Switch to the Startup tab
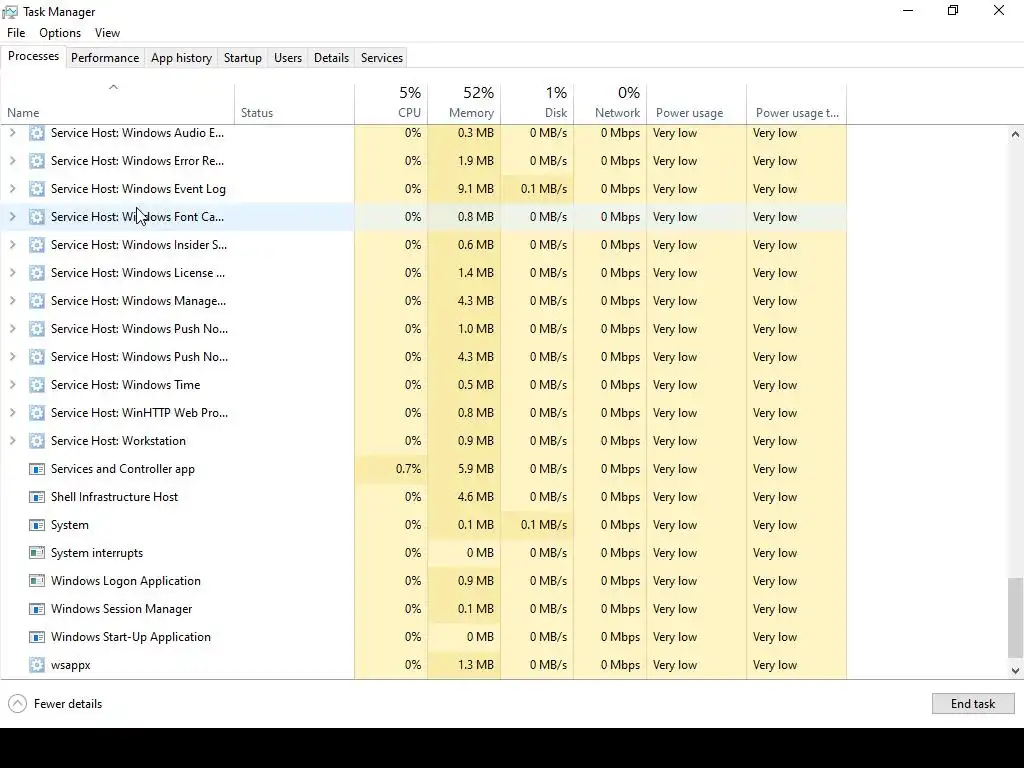Viewport: 1024px width, 768px height. tap(243, 57)
